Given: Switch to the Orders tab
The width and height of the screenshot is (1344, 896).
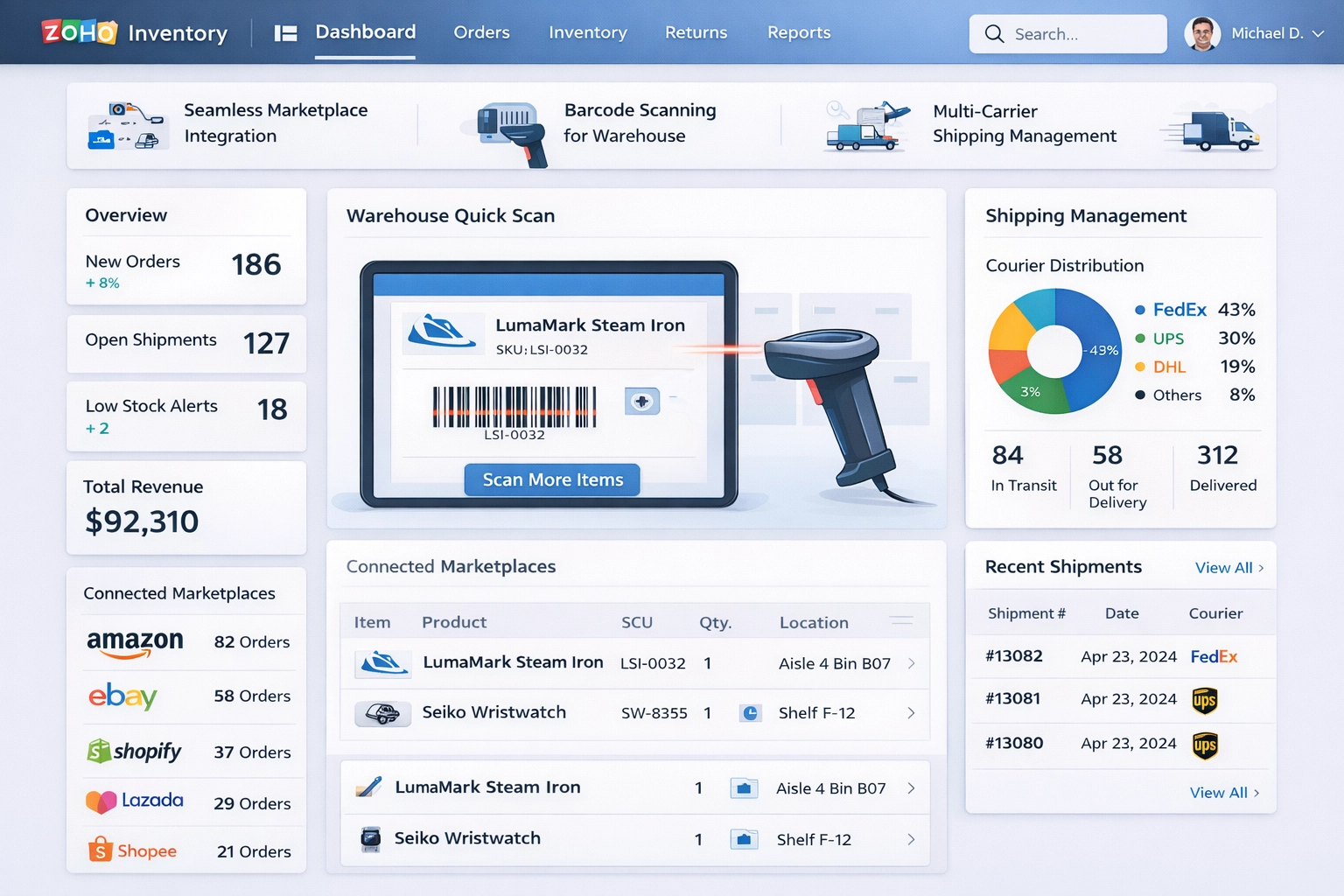Looking at the screenshot, I should [481, 33].
